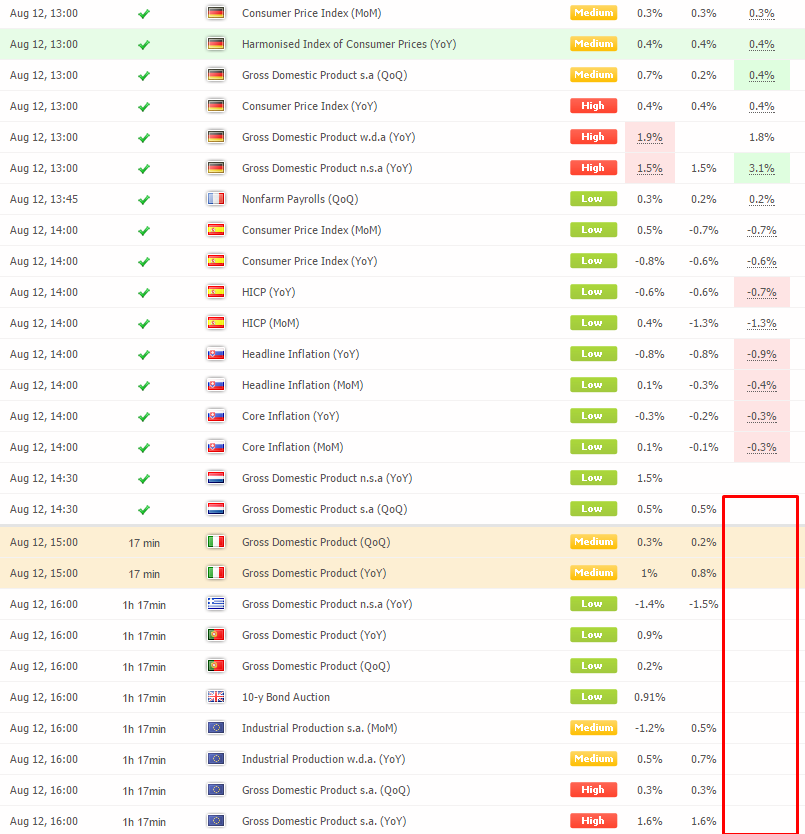This screenshot has height=834, width=805.
Task: Click the underlined 3.1% value for German GDP n.s.a
Action: [761, 168]
